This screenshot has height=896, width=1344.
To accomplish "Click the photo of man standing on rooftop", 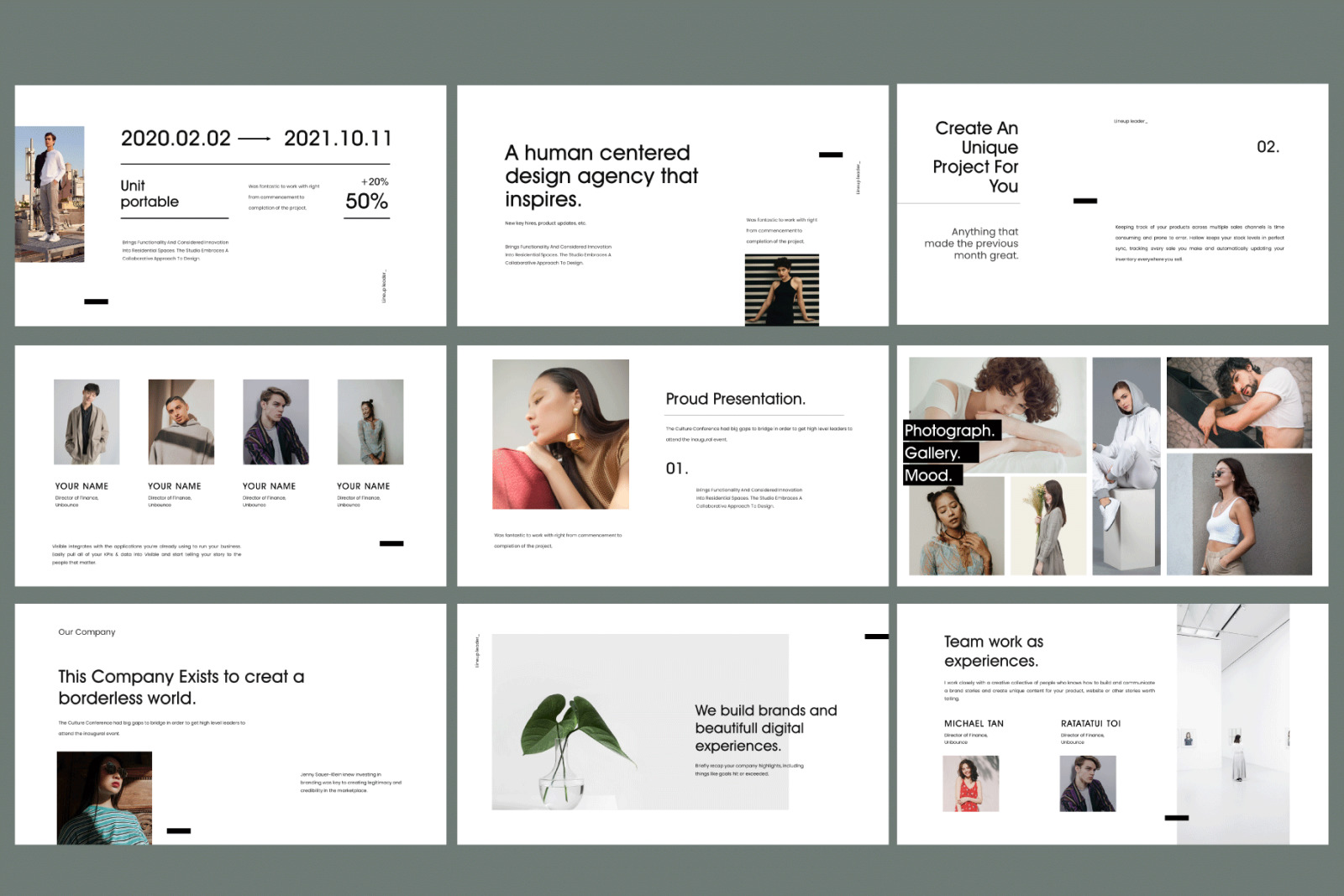I will coord(50,194).
